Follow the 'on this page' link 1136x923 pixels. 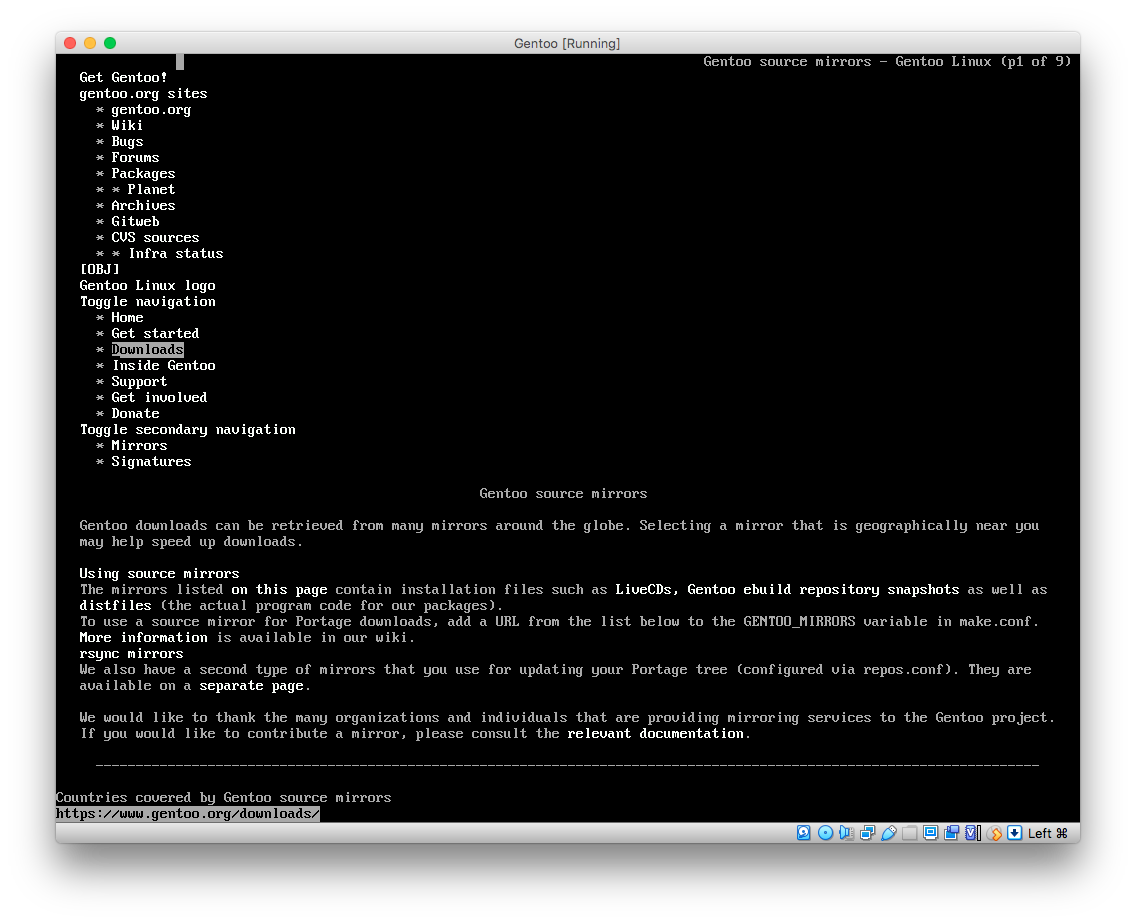pos(279,589)
